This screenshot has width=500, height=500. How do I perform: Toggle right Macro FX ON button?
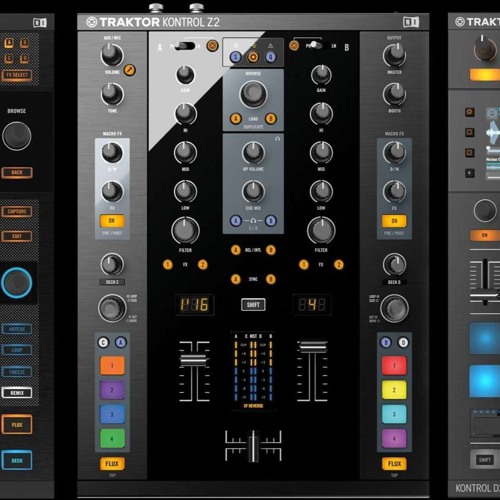(x=394, y=221)
